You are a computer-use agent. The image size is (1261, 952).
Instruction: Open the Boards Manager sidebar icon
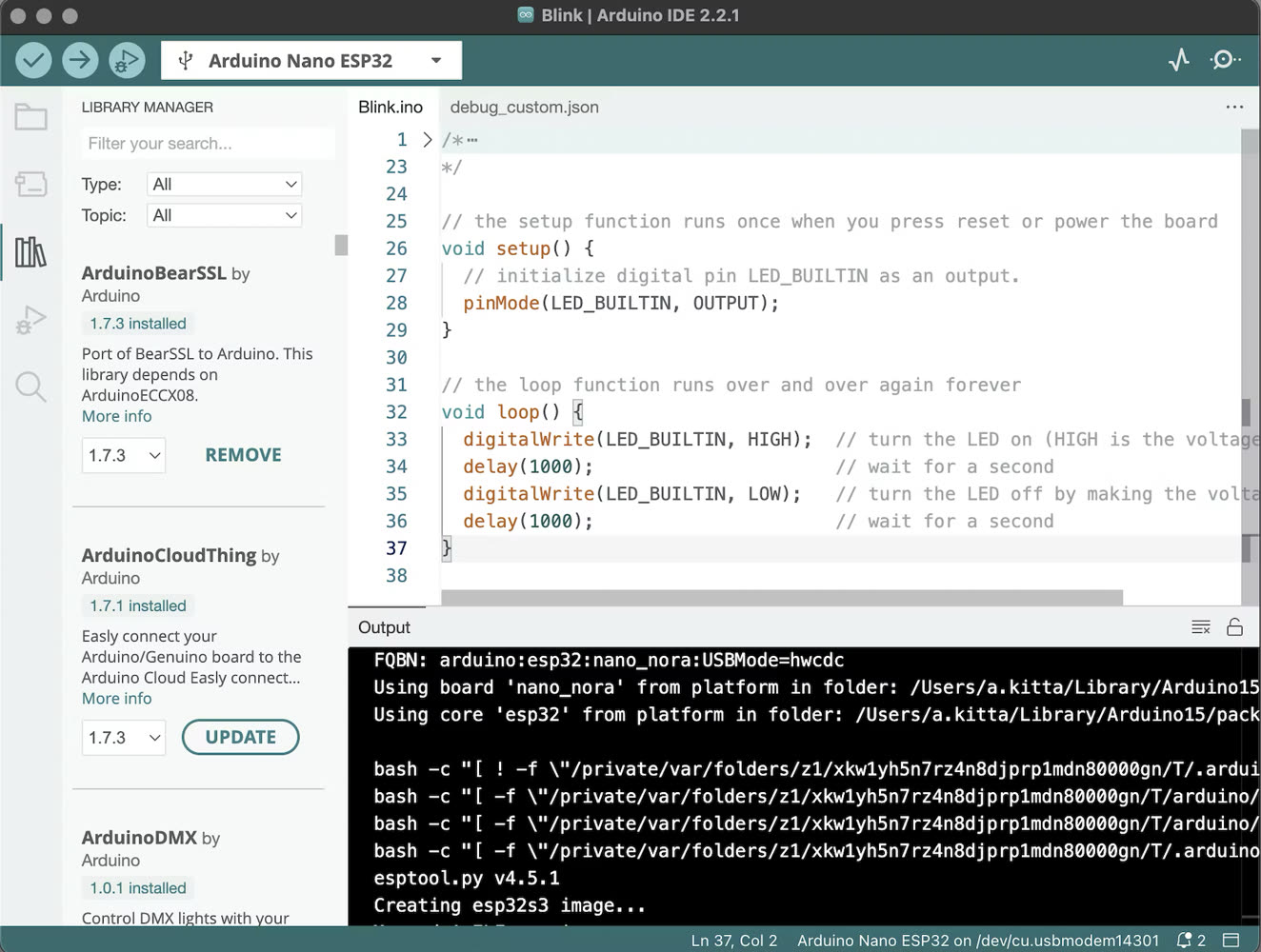(x=31, y=184)
